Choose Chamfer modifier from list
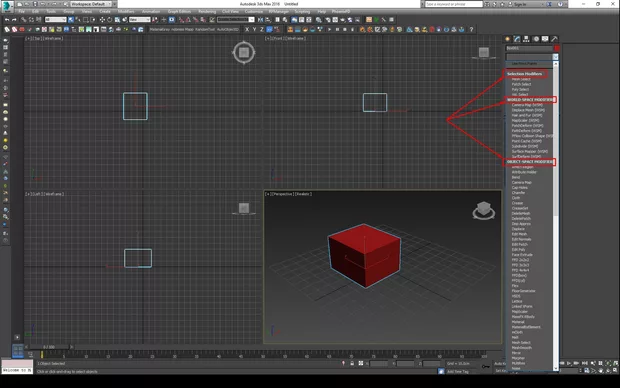The height and width of the screenshot is (388, 620). [x=518, y=193]
